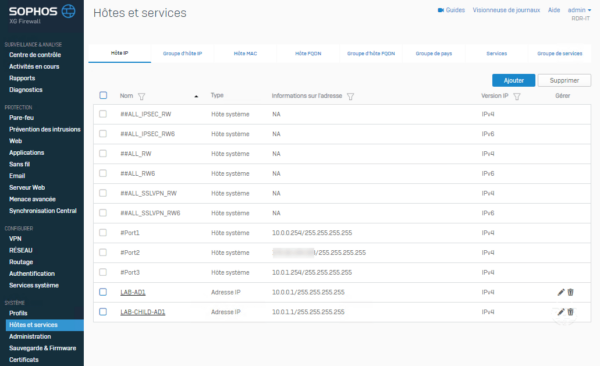This screenshot has height=366, width=600.
Task: Click the Sophos globe logo icon
Action: 68,11
